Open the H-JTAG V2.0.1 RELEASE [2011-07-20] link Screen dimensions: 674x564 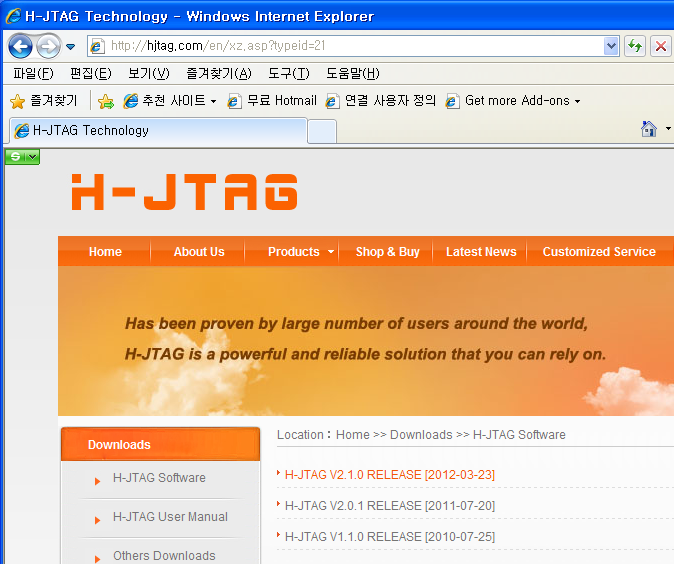[x=390, y=506]
